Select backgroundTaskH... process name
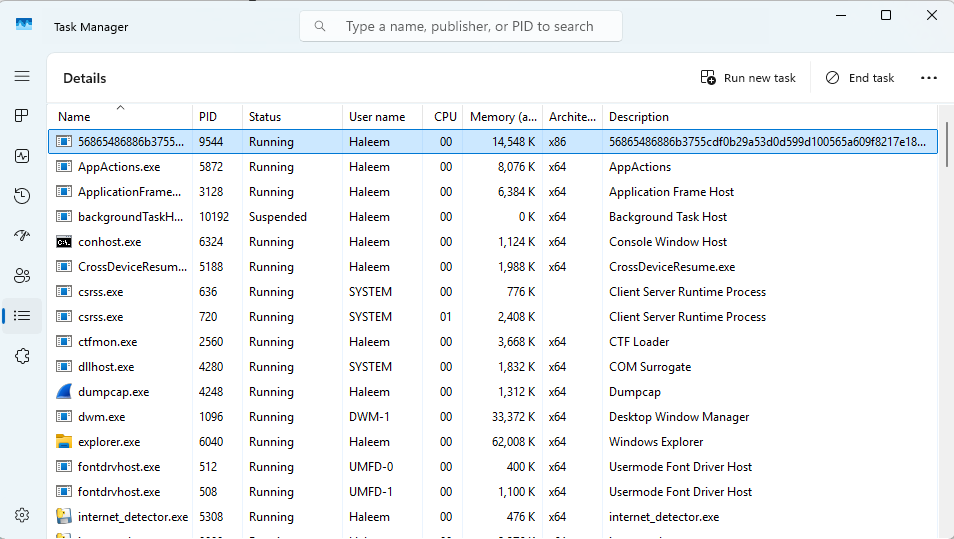The width and height of the screenshot is (954, 539). tap(131, 217)
